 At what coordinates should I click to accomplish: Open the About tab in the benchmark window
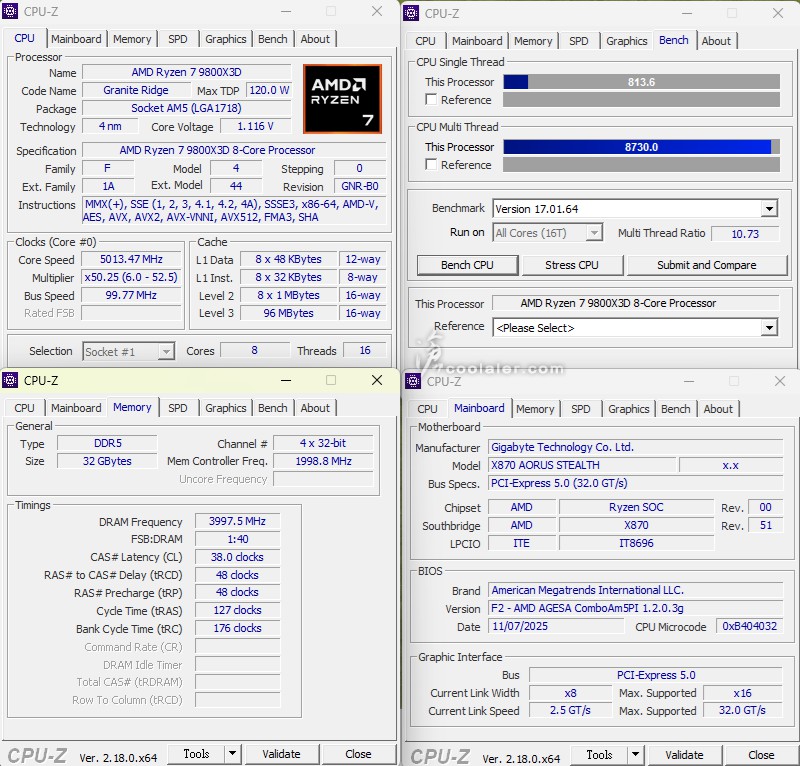click(716, 41)
